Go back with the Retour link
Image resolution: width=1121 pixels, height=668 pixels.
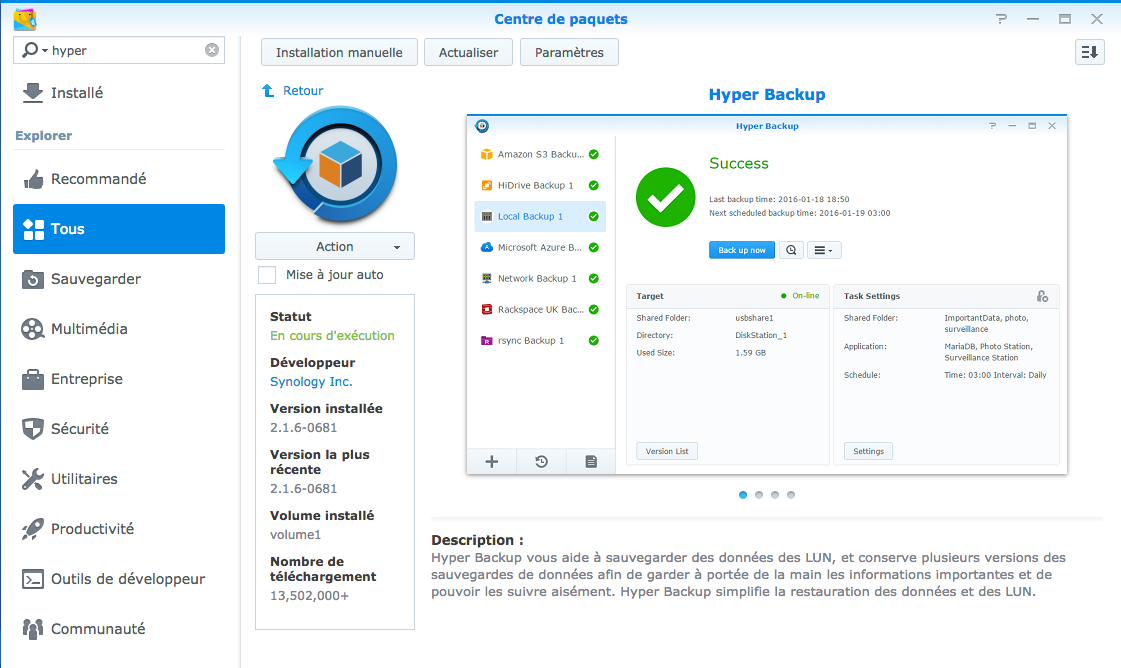[292, 91]
